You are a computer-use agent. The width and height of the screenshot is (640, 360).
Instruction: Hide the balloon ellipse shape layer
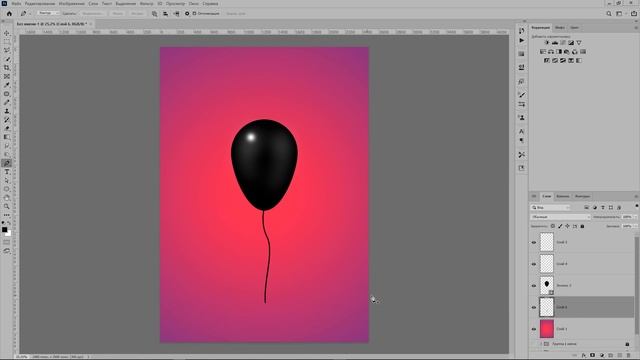click(x=534, y=286)
